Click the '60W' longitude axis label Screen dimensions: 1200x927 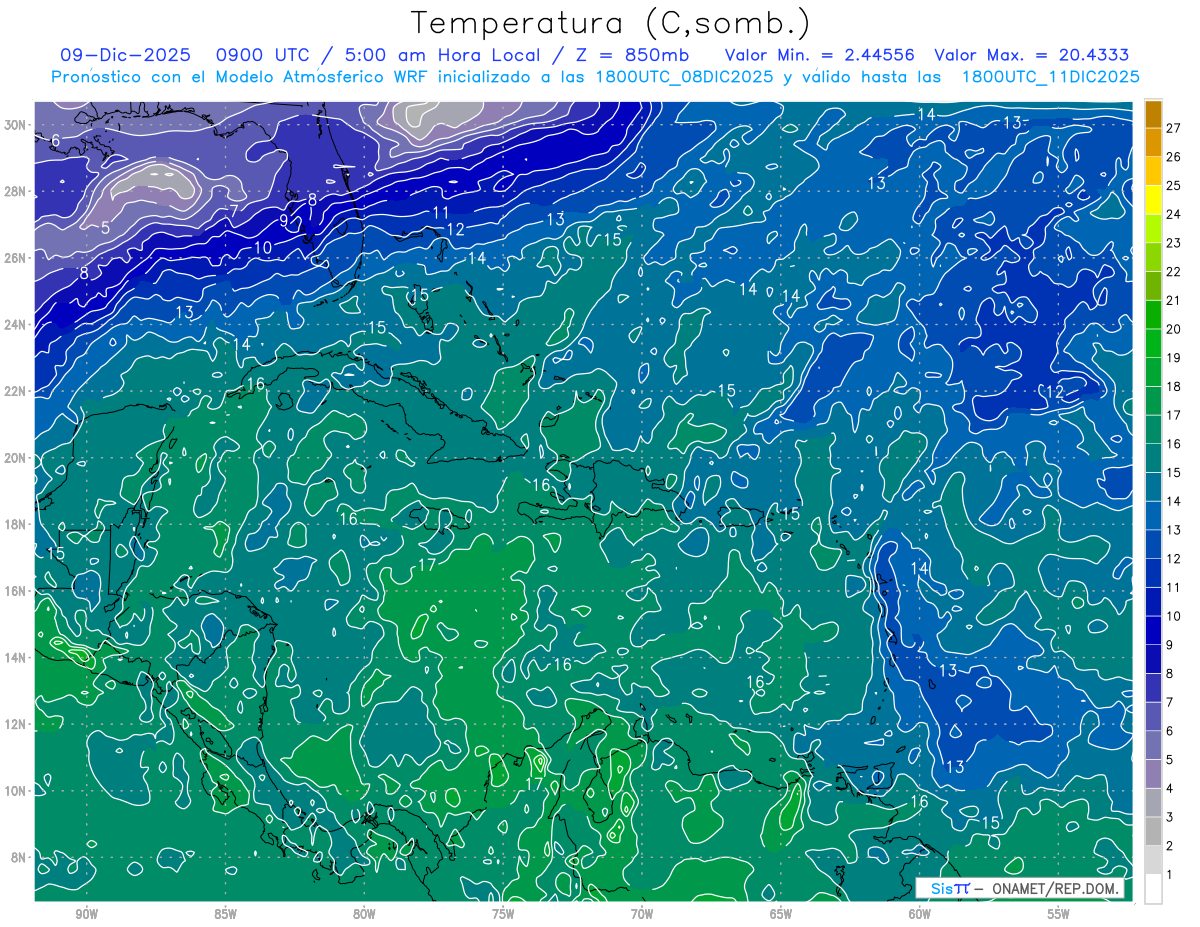920,914
